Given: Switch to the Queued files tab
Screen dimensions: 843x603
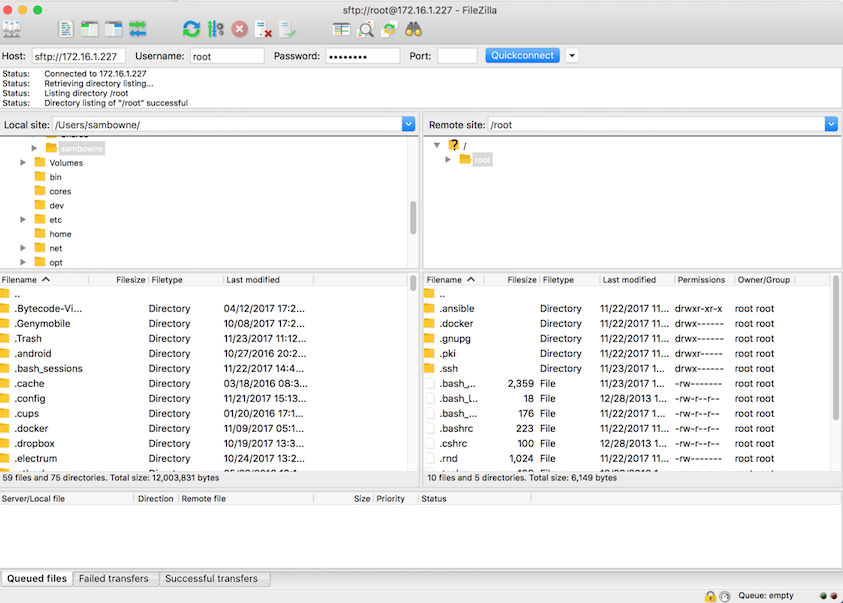Looking at the screenshot, I should (37, 578).
